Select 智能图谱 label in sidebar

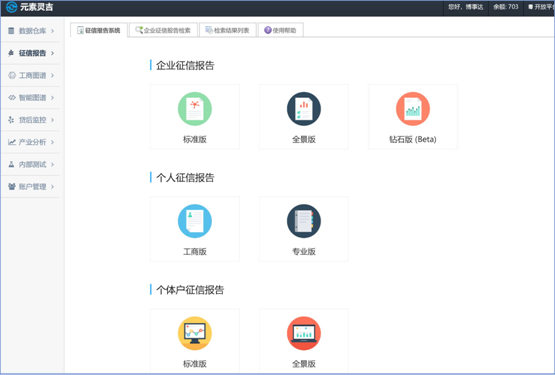[x=33, y=98]
